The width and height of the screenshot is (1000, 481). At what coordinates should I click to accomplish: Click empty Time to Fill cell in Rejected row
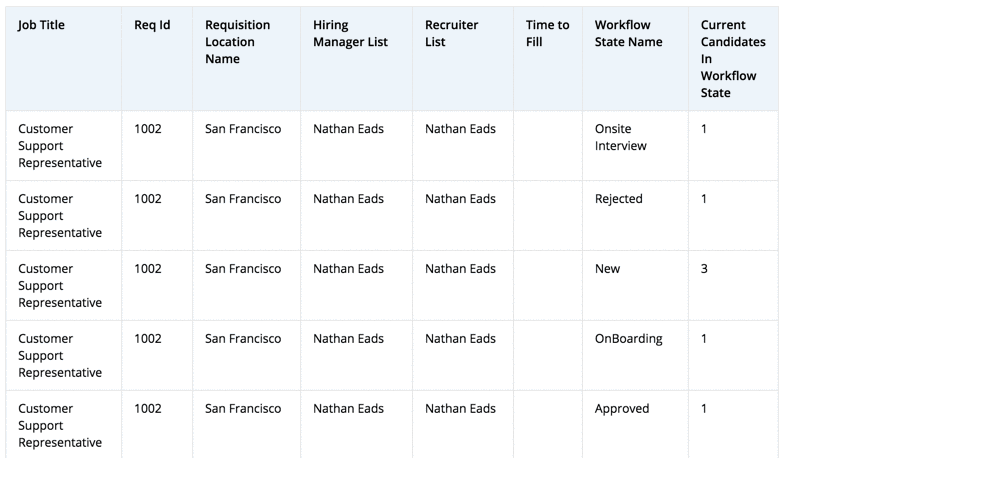point(547,215)
